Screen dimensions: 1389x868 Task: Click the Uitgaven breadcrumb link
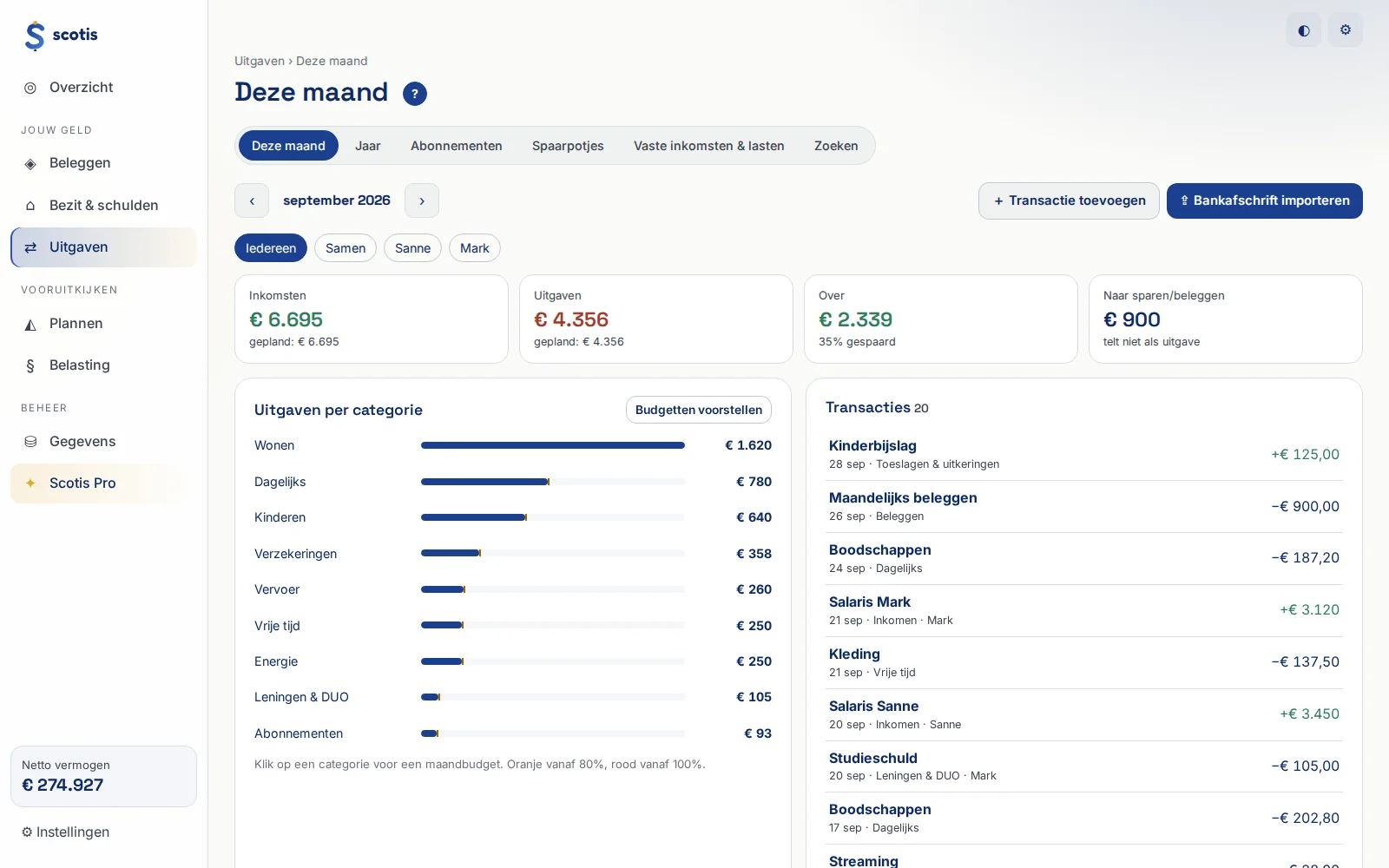point(260,61)
